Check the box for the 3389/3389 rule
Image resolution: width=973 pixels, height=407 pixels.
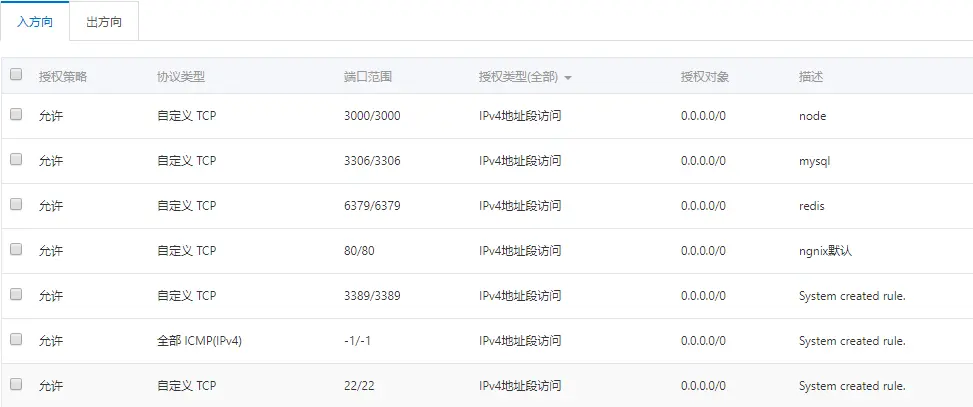coord(16,294)
